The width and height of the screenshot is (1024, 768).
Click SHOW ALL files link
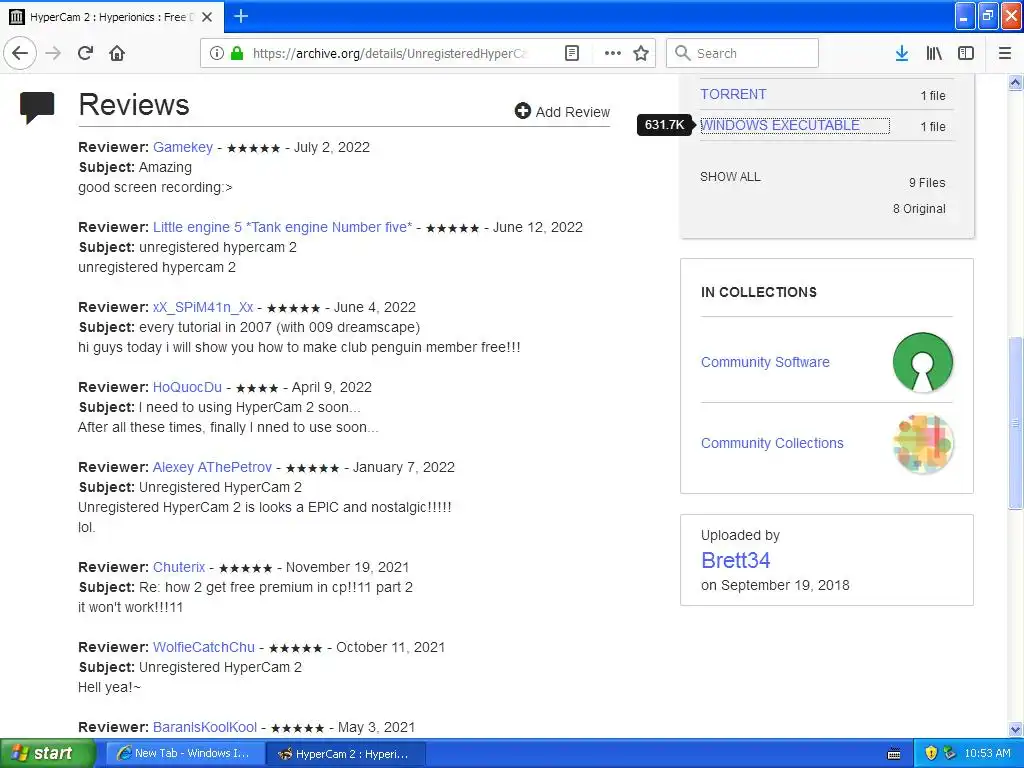pos(730,176)
